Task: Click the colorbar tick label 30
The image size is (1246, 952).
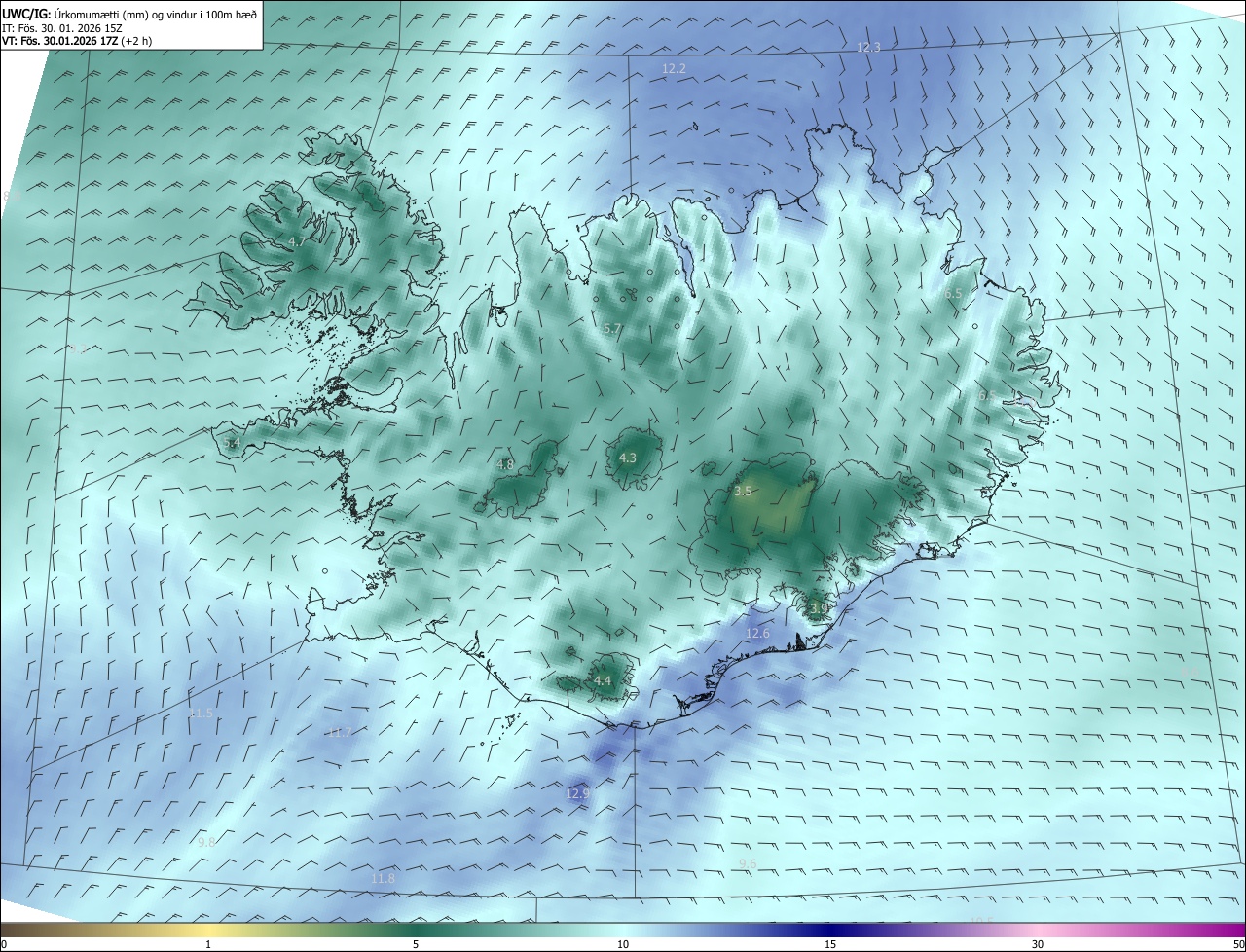Action: coord(1038,945)
